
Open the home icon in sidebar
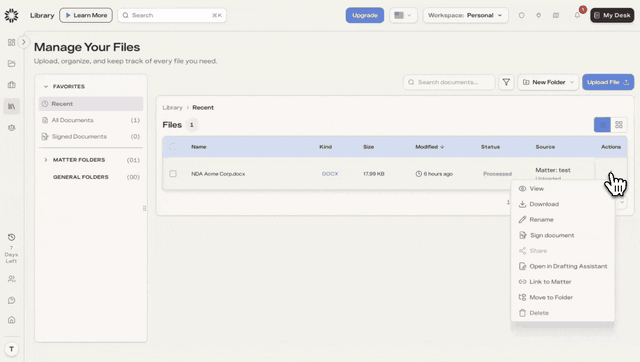coord(11,320)
